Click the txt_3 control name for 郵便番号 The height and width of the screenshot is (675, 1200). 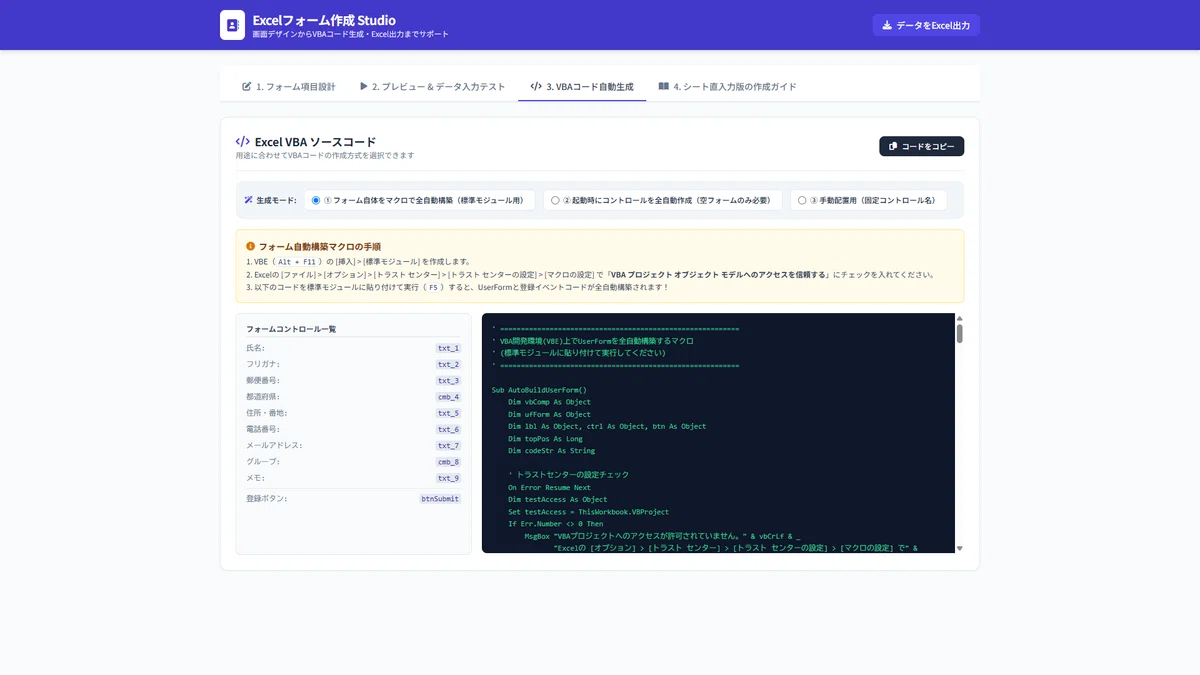click(448, 380)
